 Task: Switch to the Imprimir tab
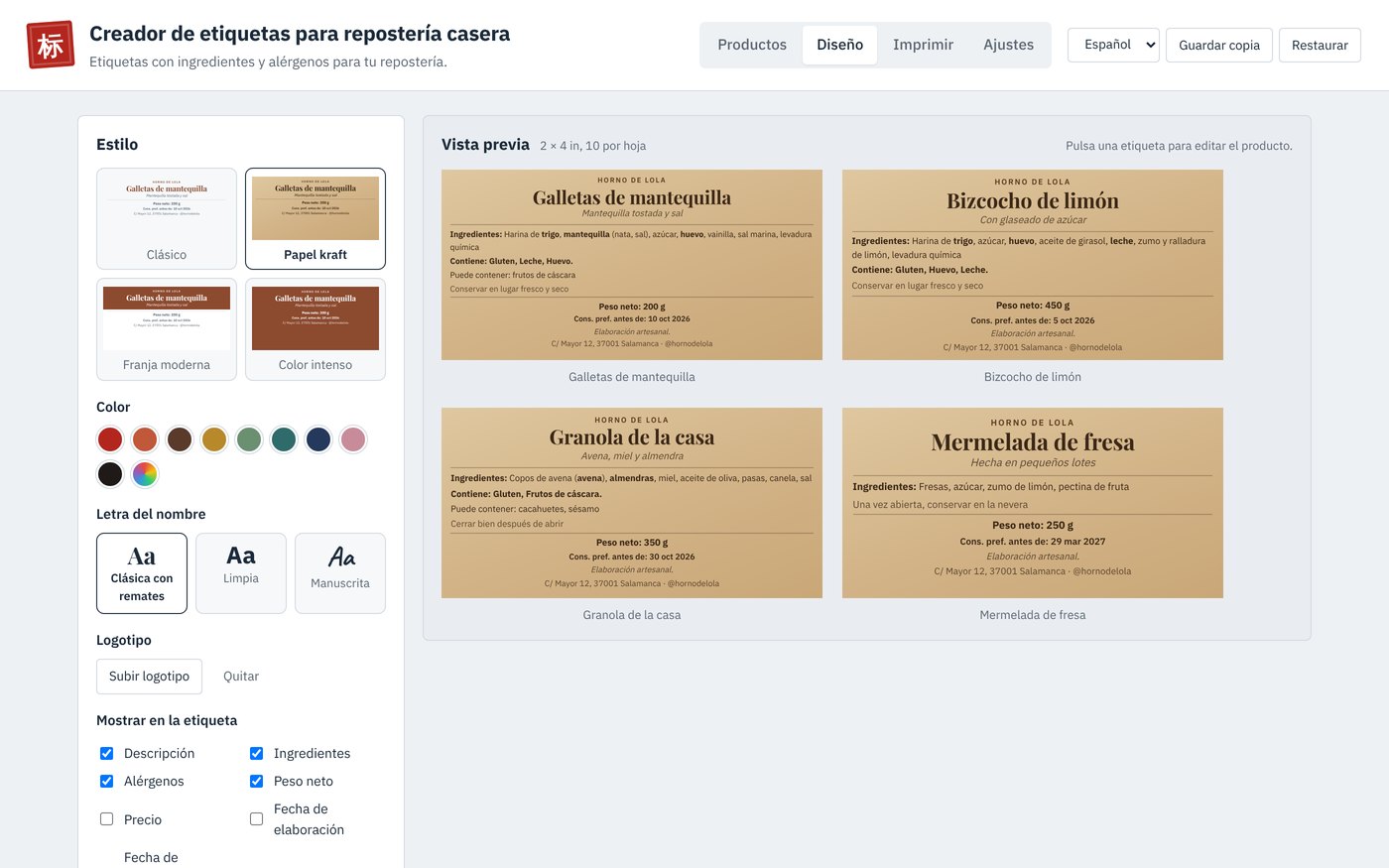pos(923,45)
